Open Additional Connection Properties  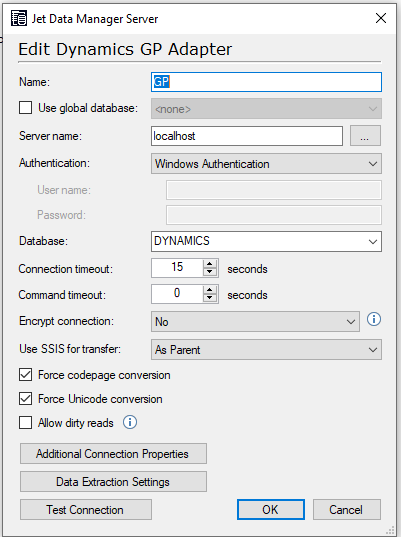[113, 454]
